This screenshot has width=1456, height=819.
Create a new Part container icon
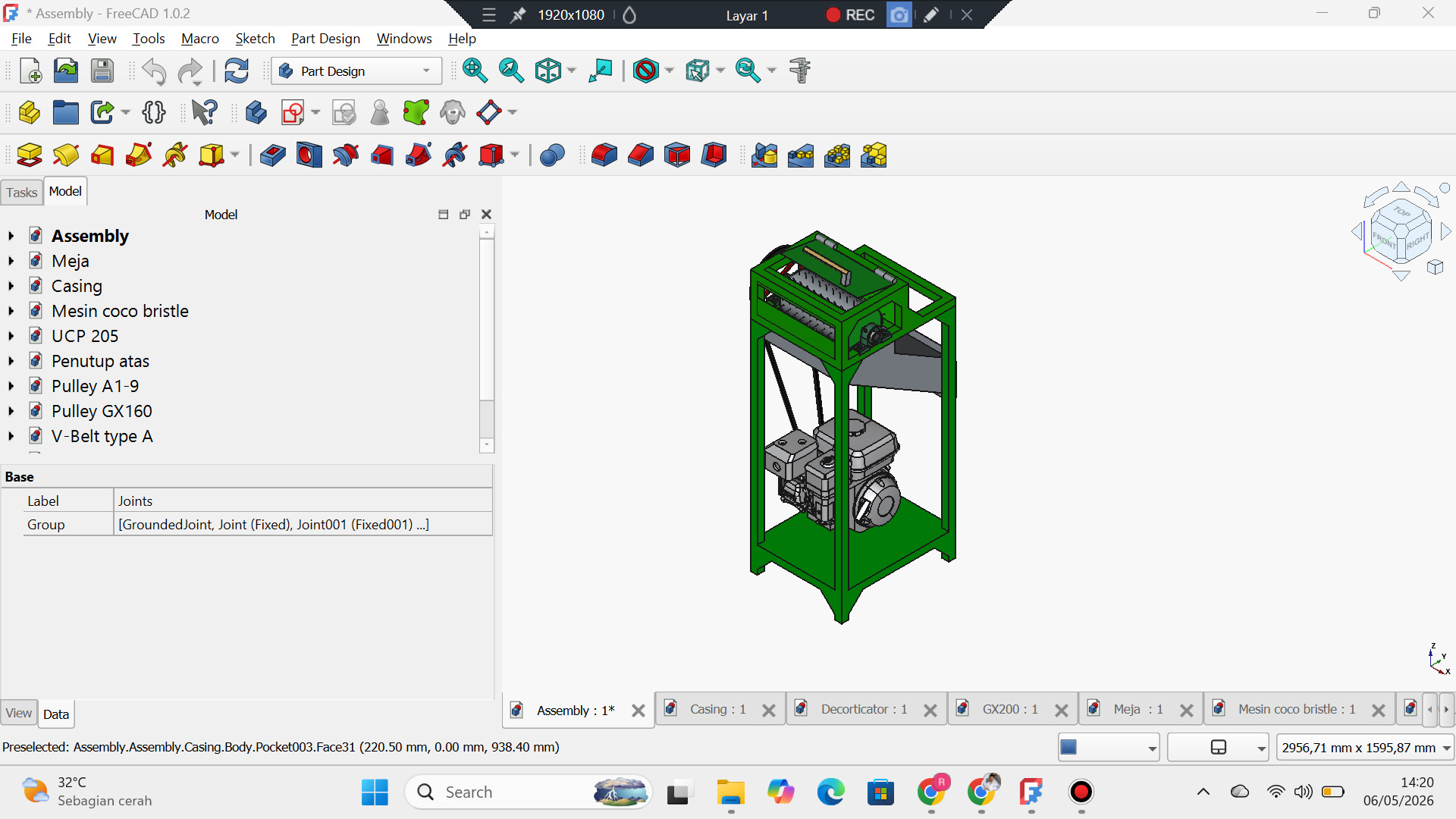(30, 112)
